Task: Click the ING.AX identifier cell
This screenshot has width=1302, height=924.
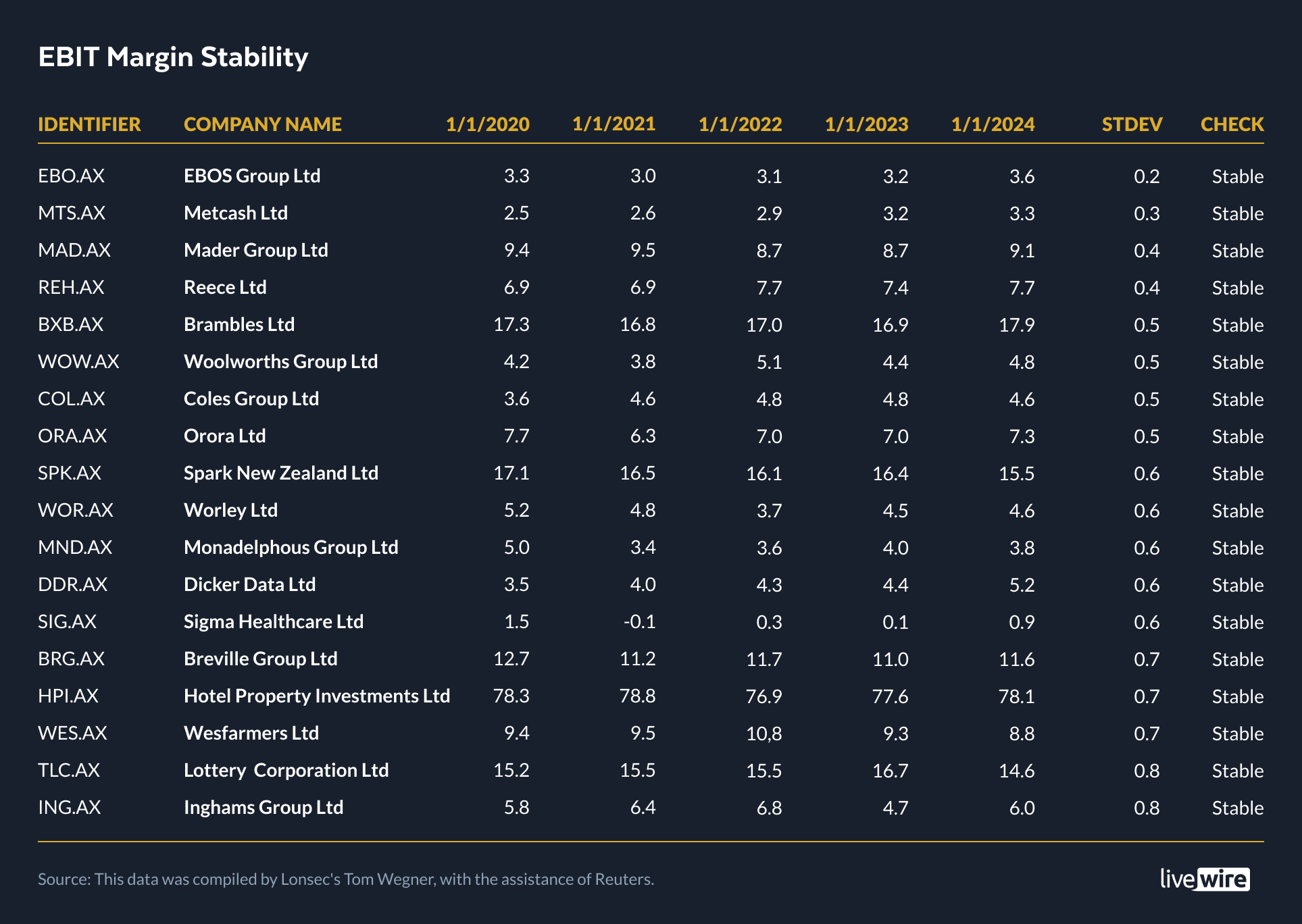Action: pyautogui.click(x=69, y=808)
